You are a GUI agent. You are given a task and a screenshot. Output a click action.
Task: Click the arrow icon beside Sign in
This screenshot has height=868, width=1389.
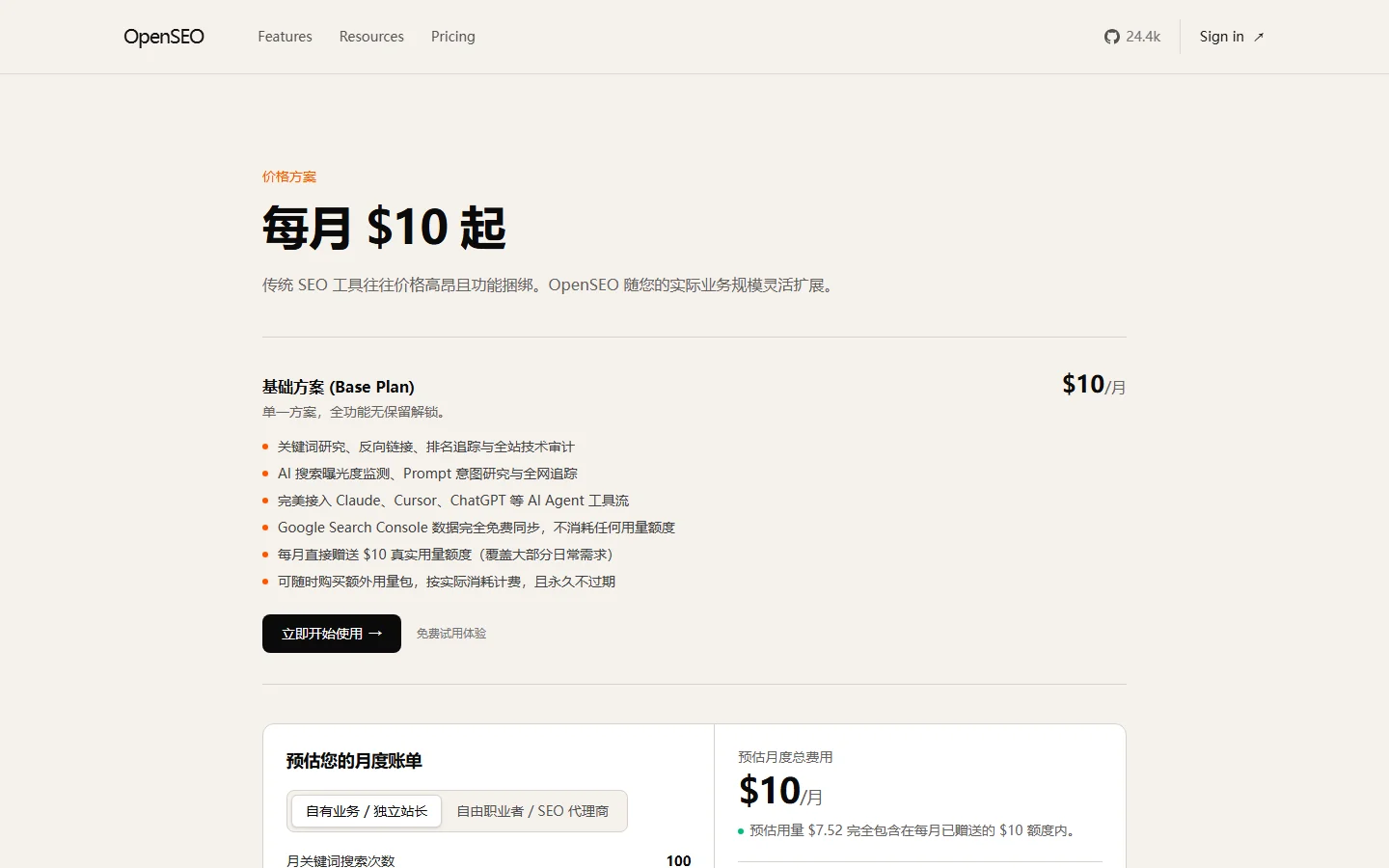pos(1259,38)
